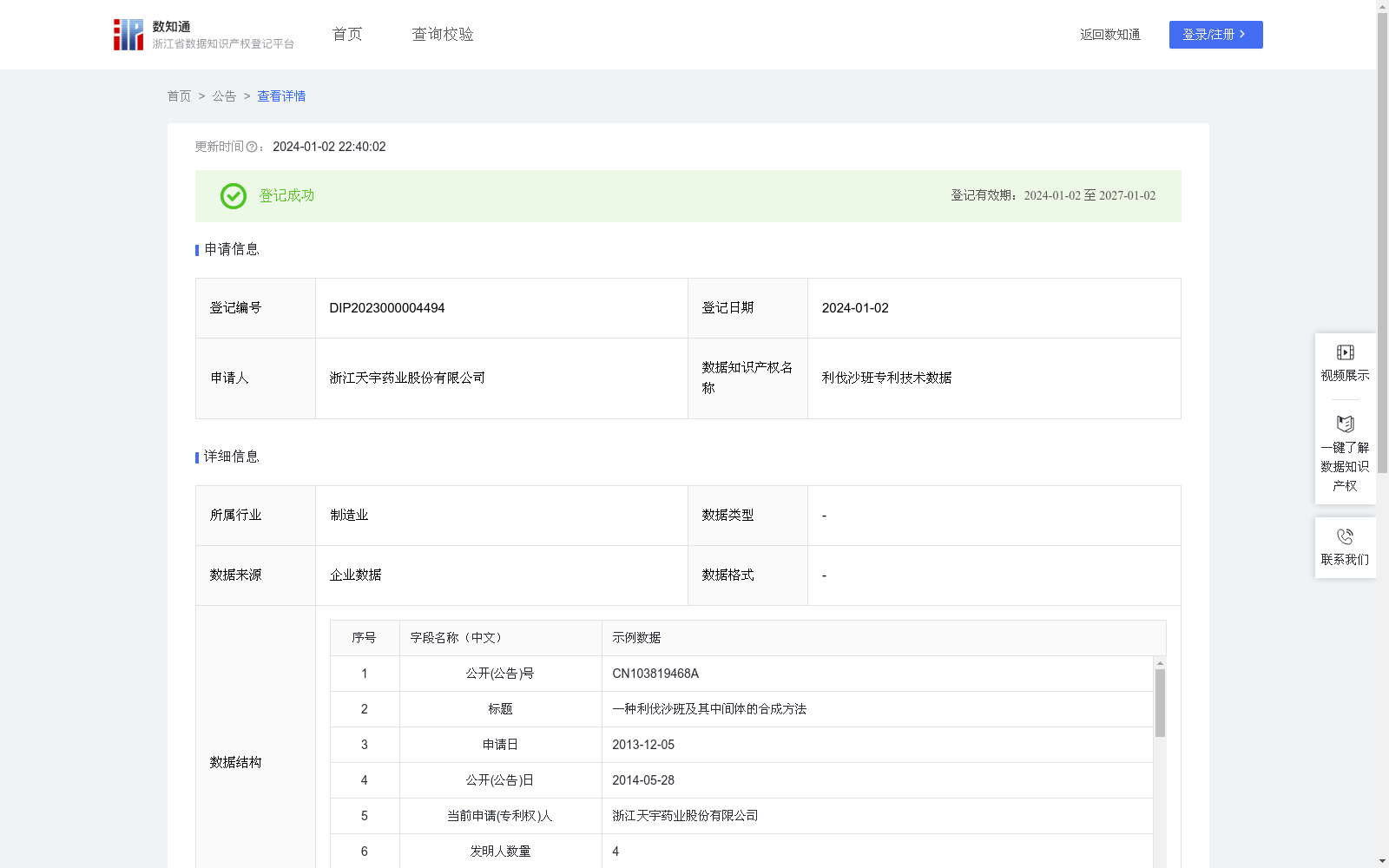Click the 联系我们 phone icon
The height and width of the screenshot is (868, 1389).
[x=1345, y=536]
